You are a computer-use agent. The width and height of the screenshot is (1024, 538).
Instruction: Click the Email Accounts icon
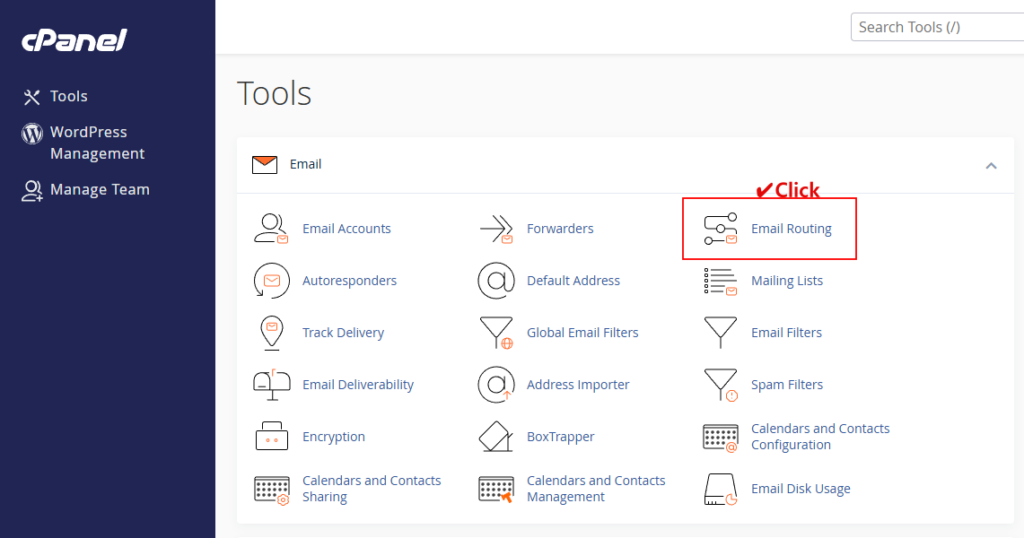pyautogui.click(x=271, y=229)
